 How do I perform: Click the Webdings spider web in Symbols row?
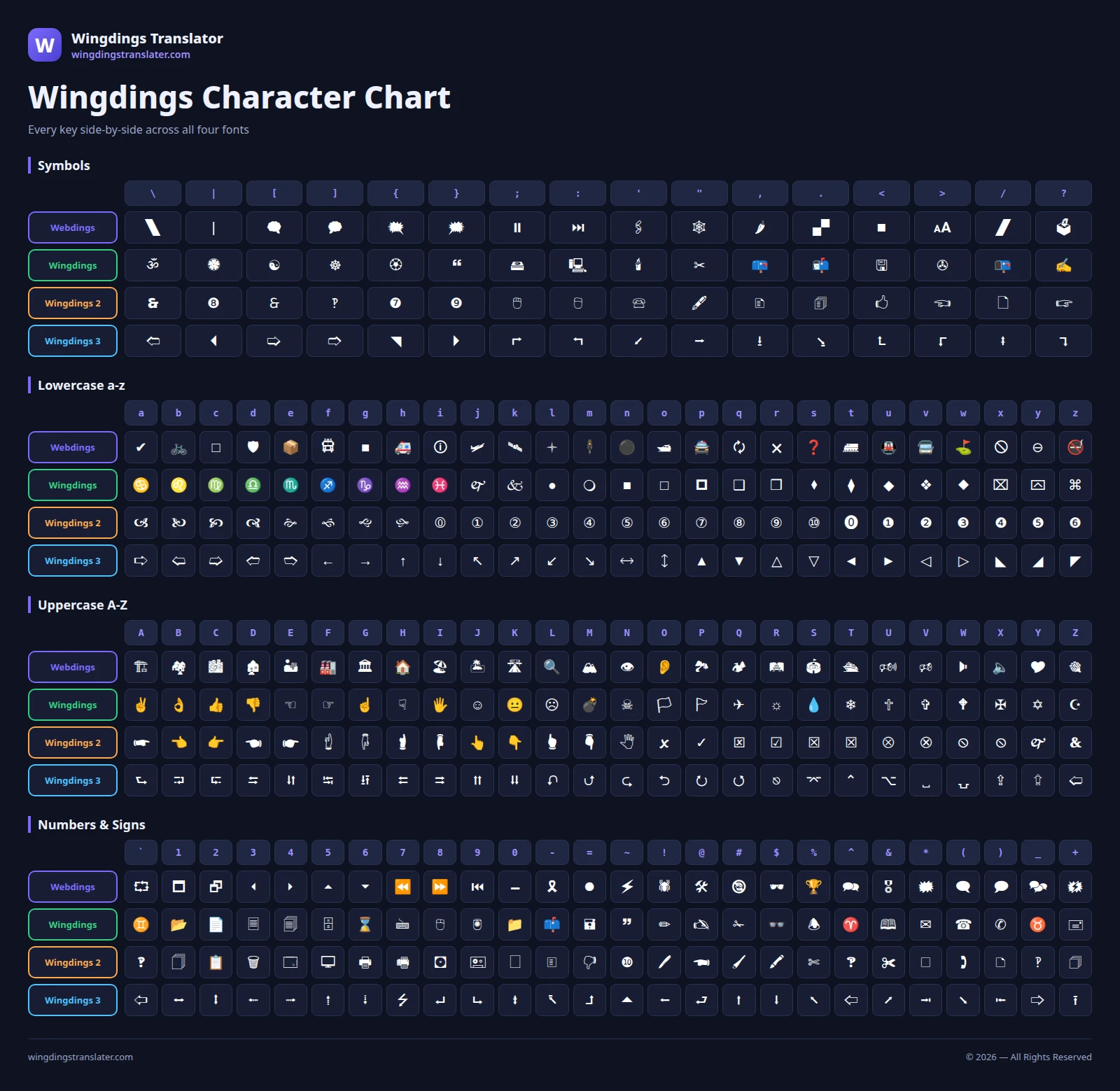[699, 228]
